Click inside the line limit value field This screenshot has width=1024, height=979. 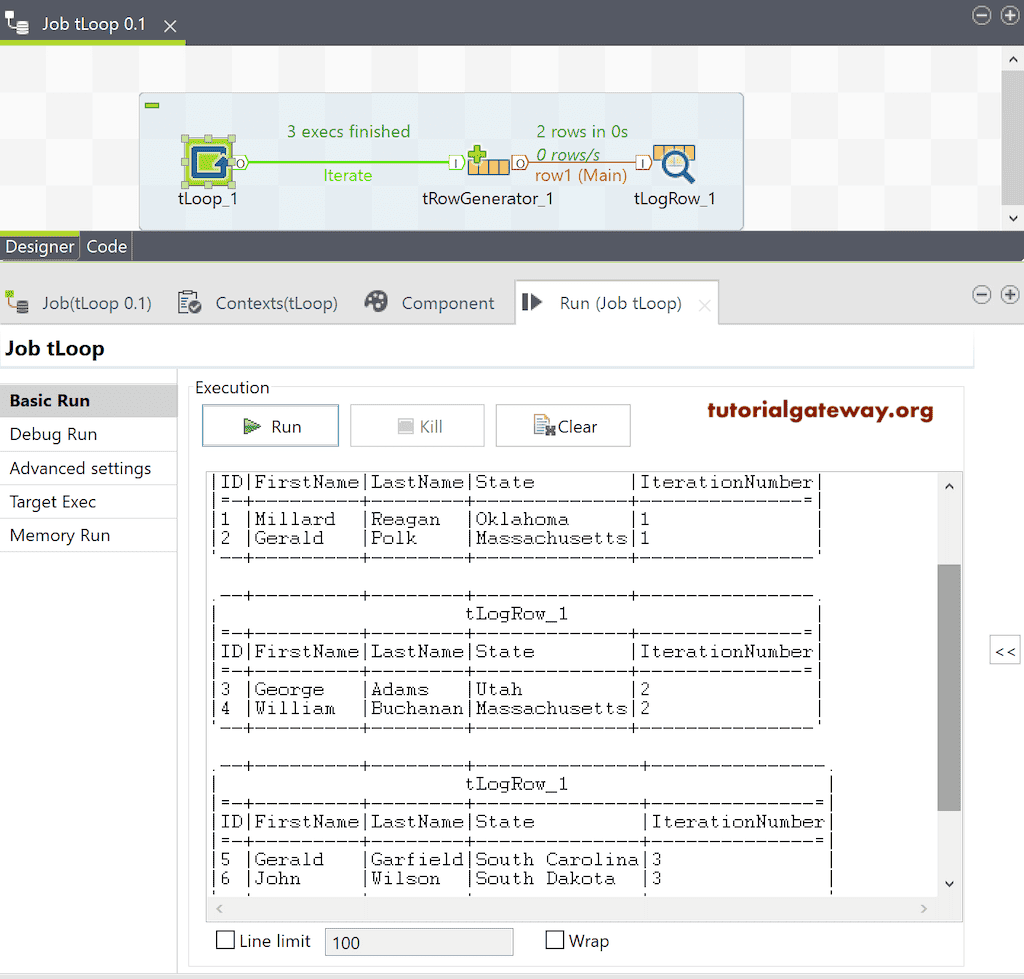(418, 941)
